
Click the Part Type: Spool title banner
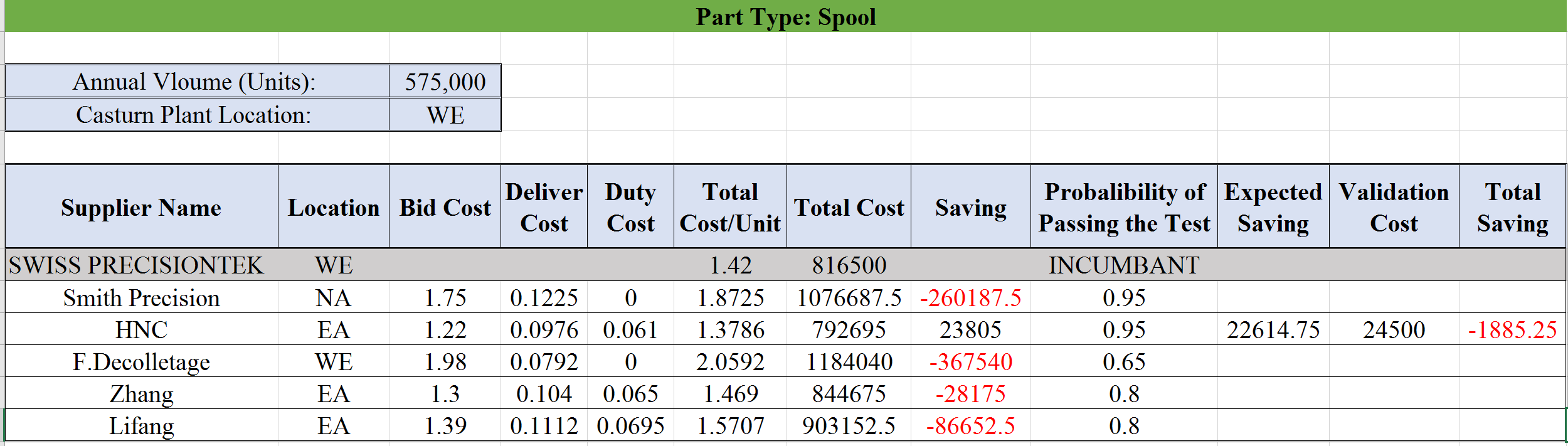tap(785, 17)
